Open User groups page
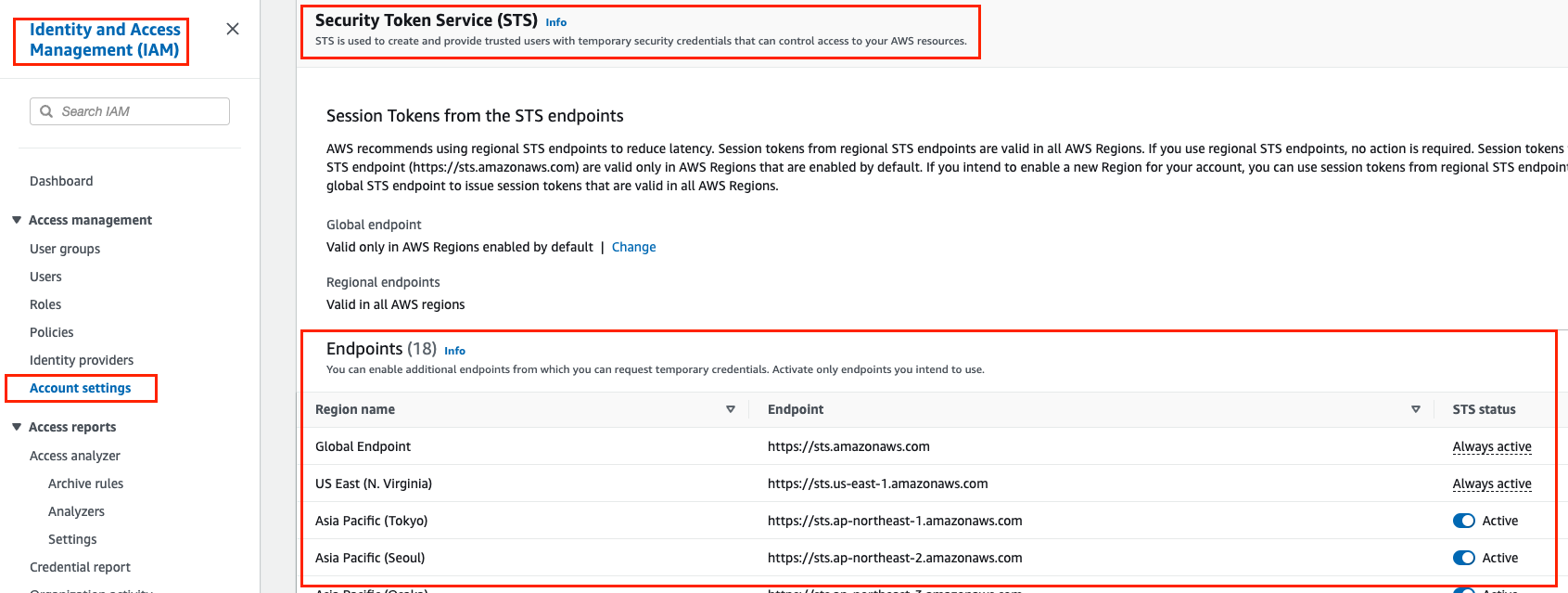This screenshot has height=593, width=1568. click(x=65, y=249)
